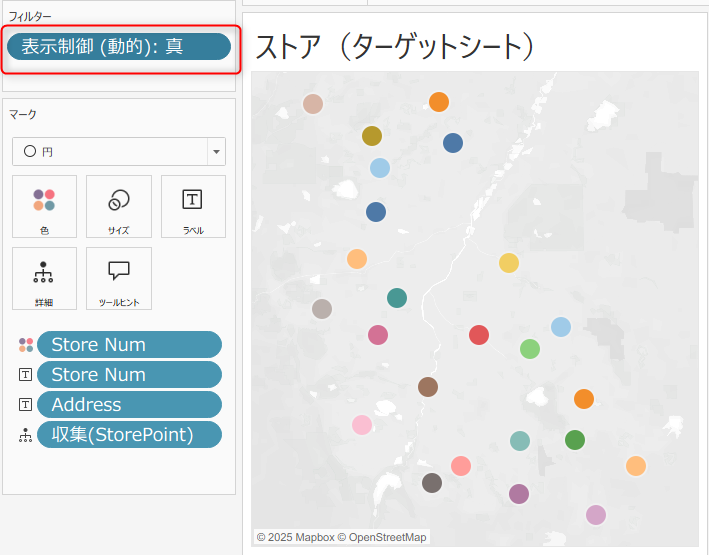
Task: Click the 表示制御 (動的): 真 filter pill
Action: pos(119,47)
